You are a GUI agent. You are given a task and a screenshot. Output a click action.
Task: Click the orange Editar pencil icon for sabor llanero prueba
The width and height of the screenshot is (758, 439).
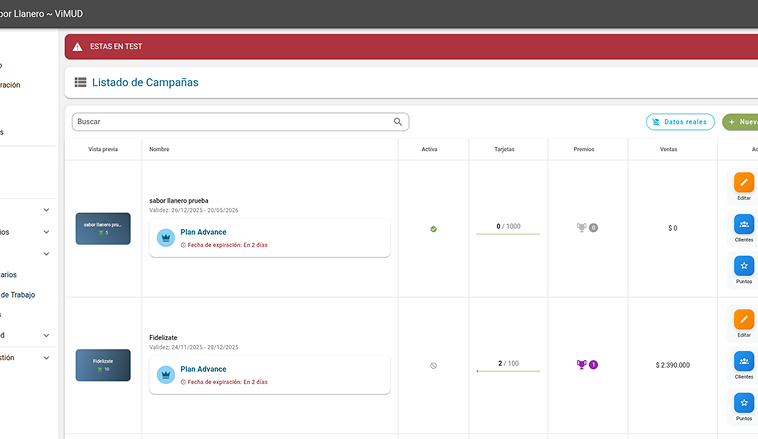coord(744,182)
